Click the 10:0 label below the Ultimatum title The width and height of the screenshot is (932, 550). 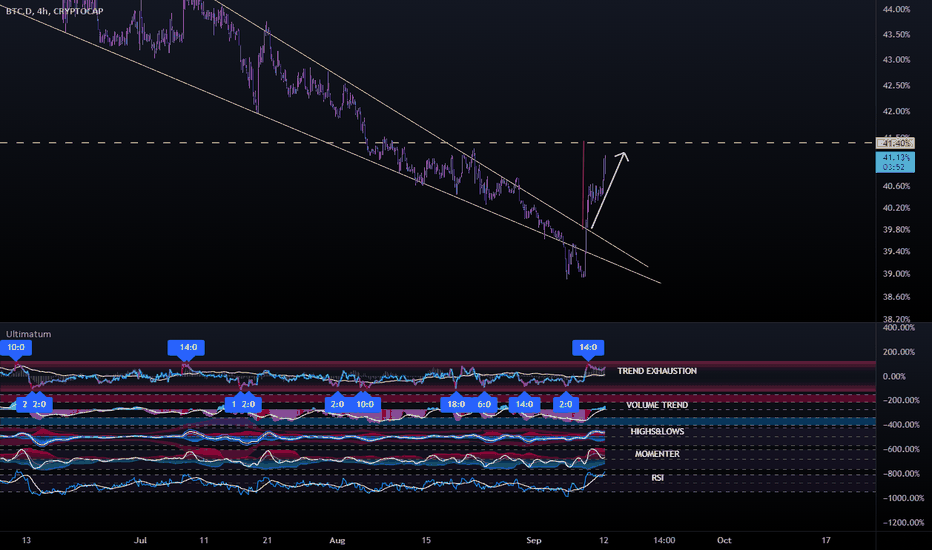(16, 347)
